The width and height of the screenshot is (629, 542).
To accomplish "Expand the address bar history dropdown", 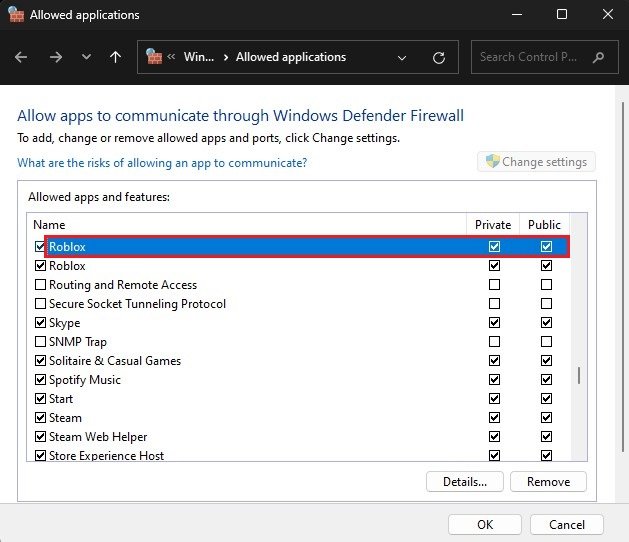I will 402,57.
